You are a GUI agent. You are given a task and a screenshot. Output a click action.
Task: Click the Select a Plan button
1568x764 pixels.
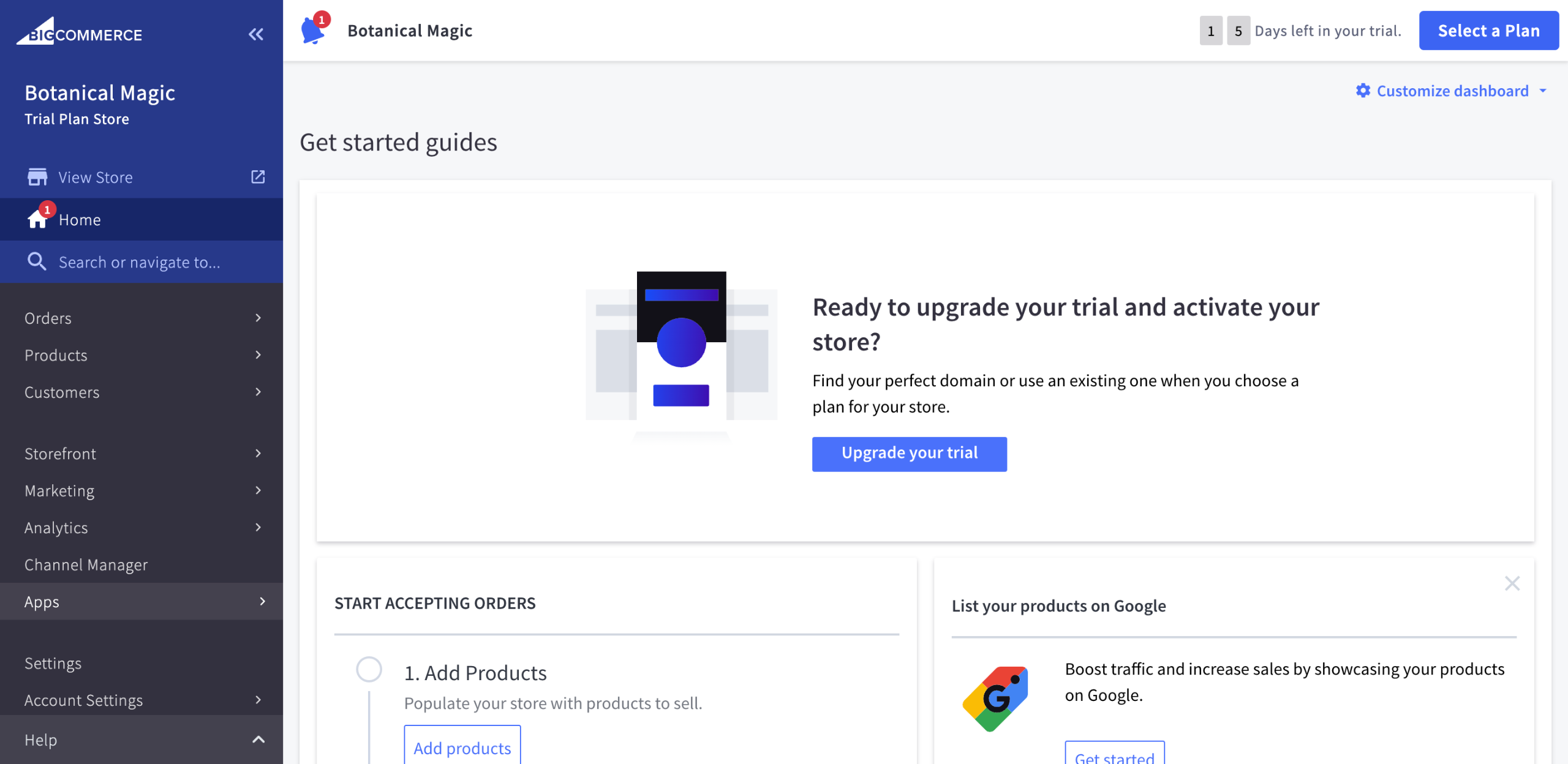1488,31
